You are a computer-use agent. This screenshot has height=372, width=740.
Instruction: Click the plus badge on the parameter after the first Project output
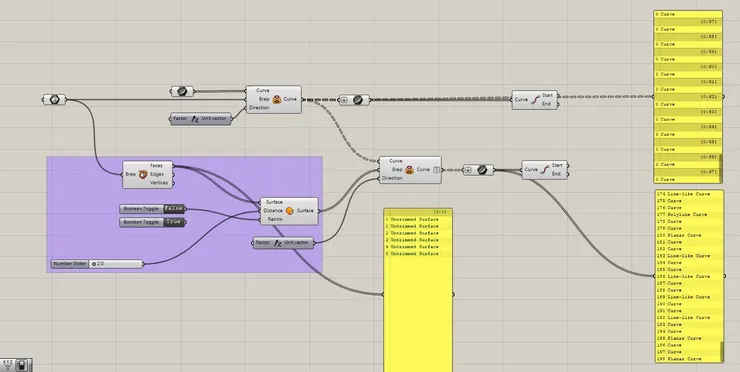coord(344,100)
